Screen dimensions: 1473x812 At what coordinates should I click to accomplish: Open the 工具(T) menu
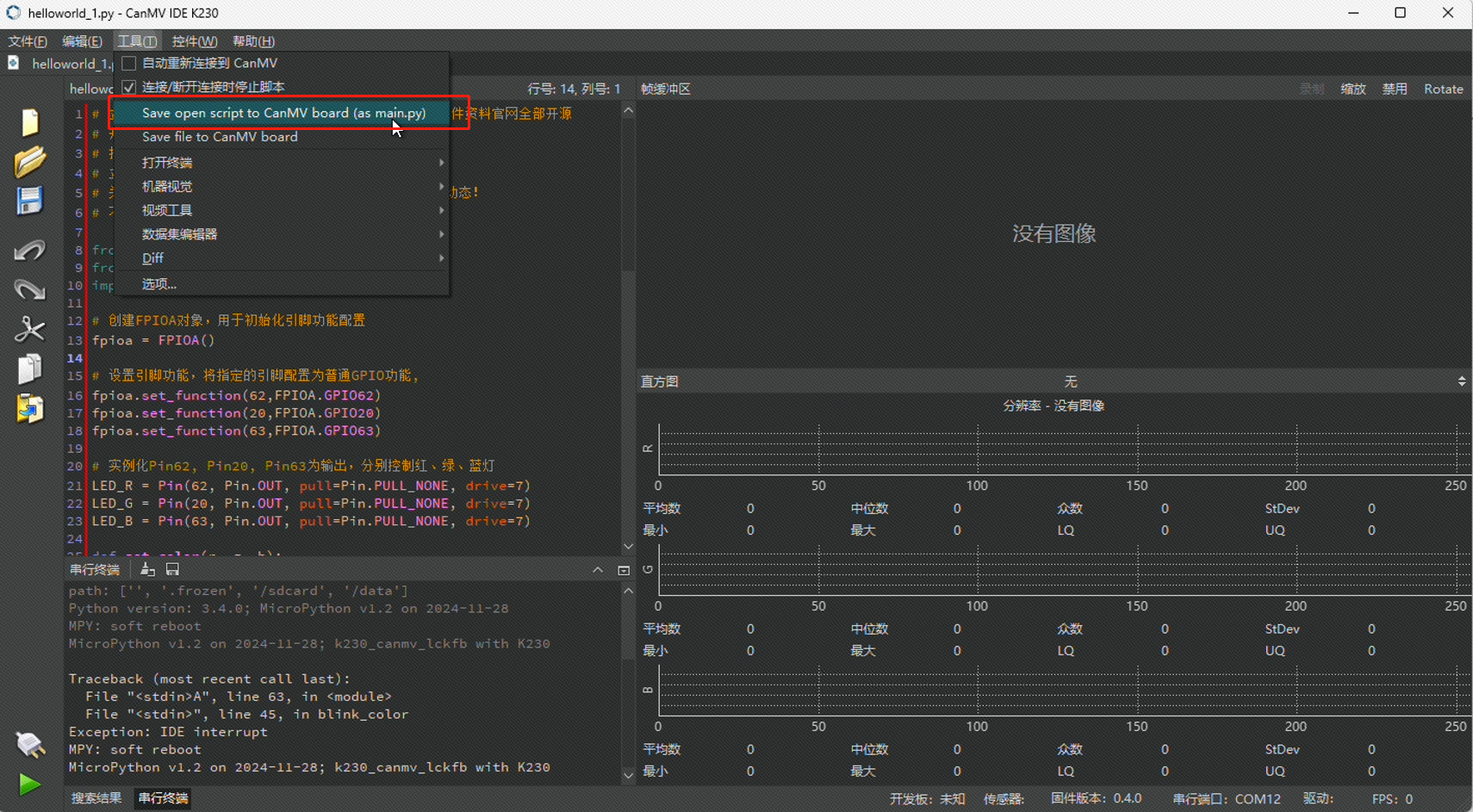(137, 41)
